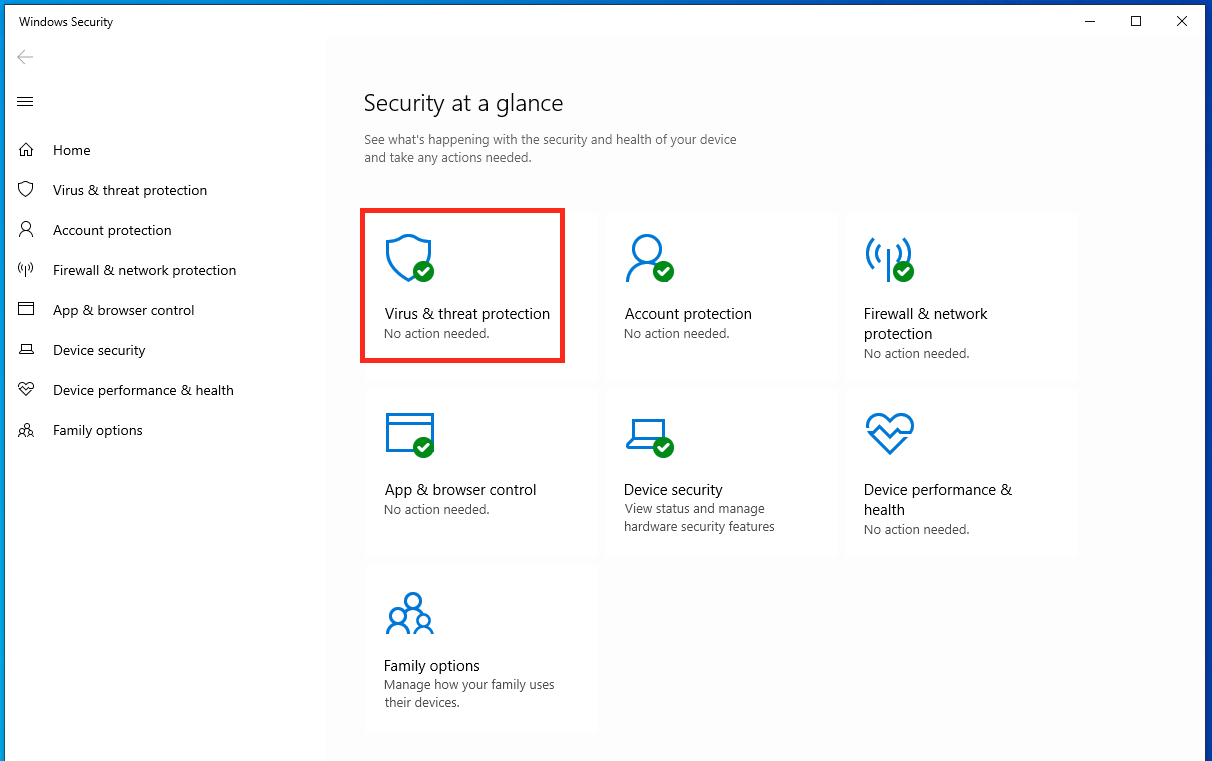Click the large people icon of Family options tile
1212x761 pixels.
pos(409,613)
